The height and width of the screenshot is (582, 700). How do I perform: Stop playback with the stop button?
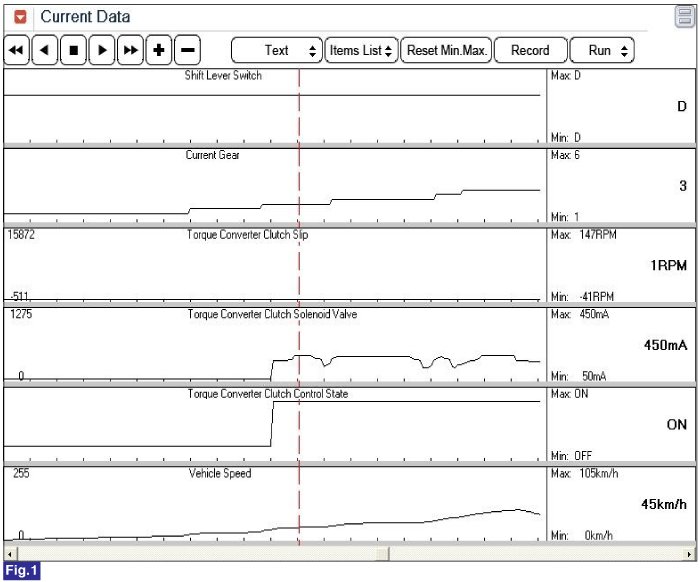point(73,51)
